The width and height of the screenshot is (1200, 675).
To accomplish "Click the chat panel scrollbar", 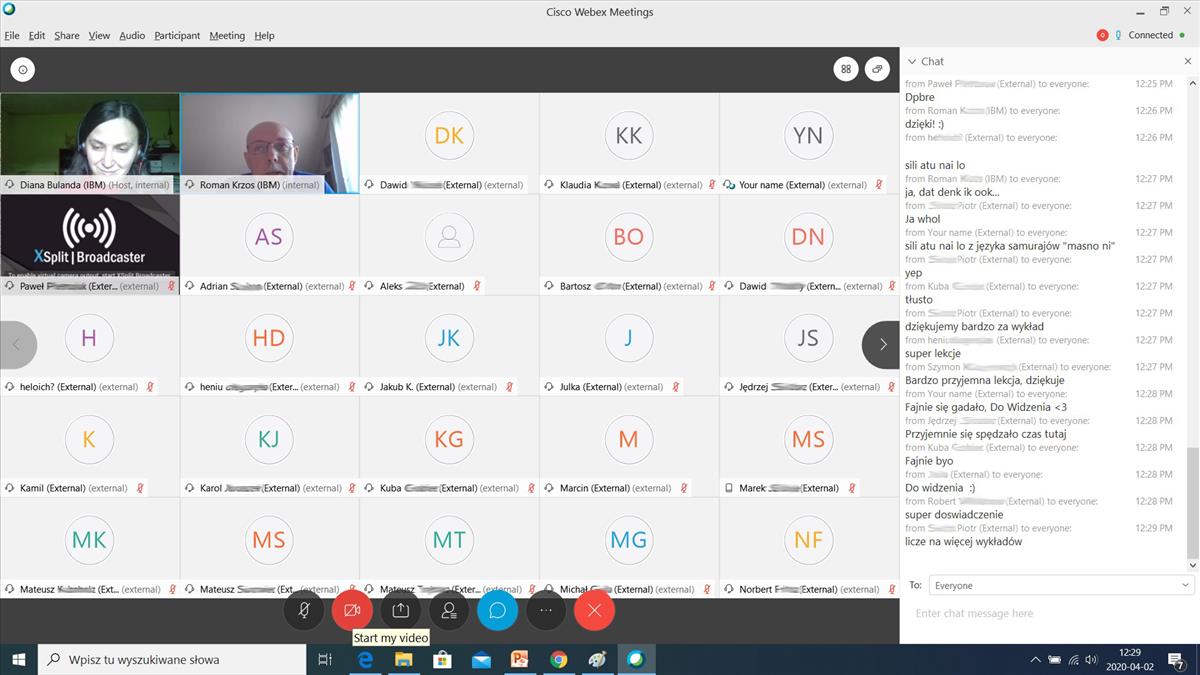I will pos(1191,502).
